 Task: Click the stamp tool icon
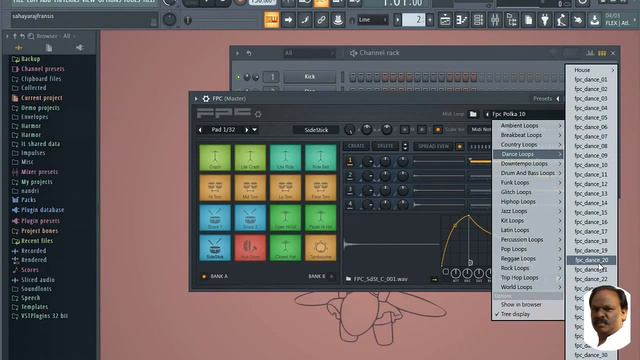(x=338, y=20)
